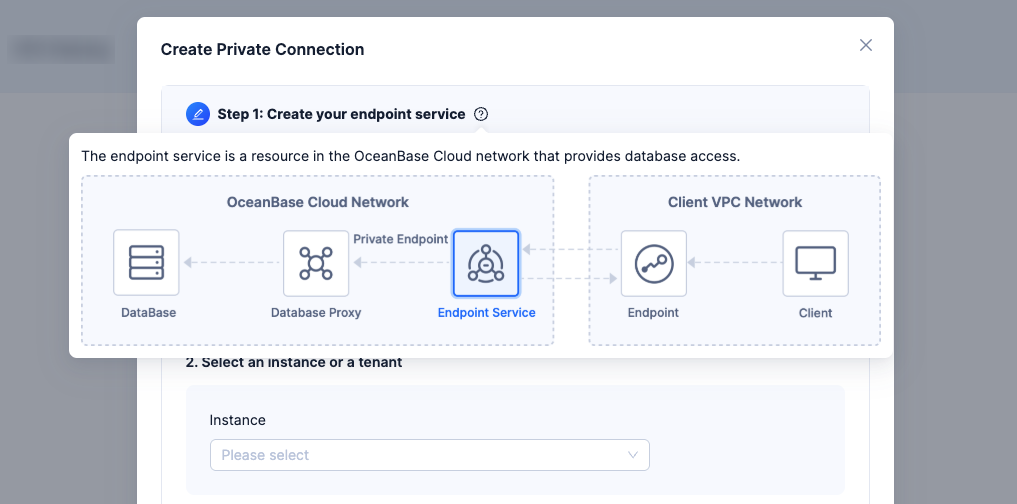
Task: Click the 'Create Private Connection' title
Action: (x=262, y=49)
